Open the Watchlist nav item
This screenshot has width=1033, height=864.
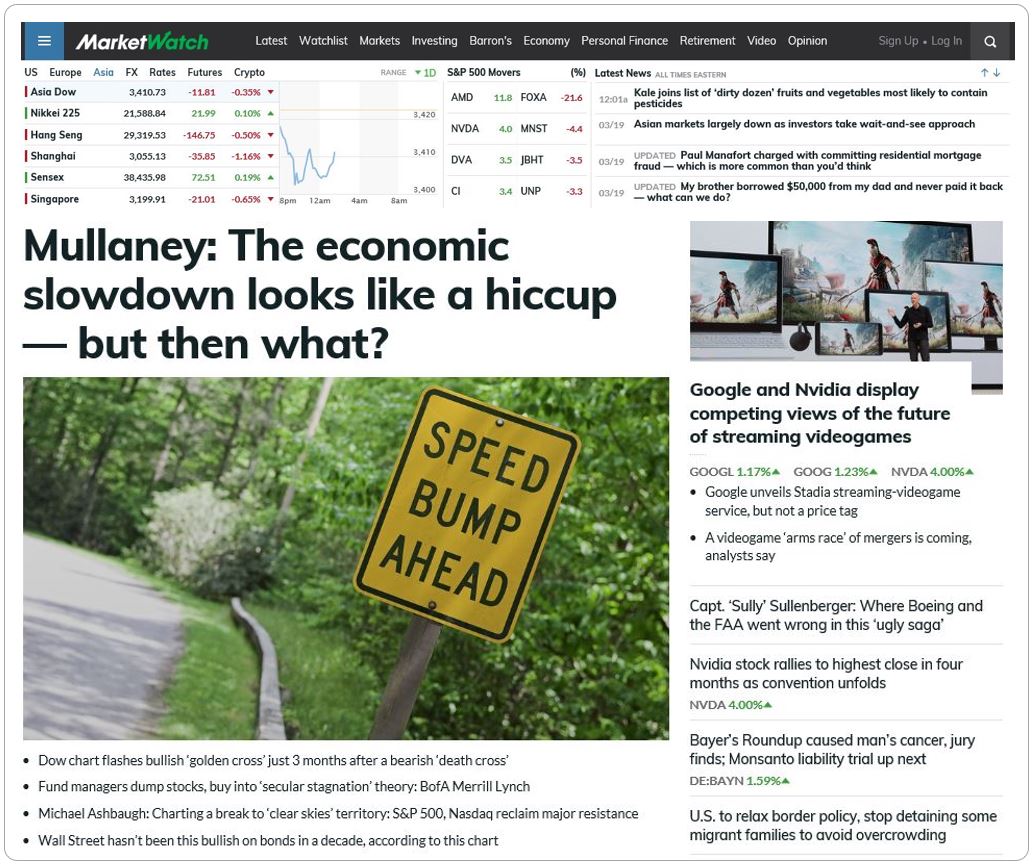point(323,41)
